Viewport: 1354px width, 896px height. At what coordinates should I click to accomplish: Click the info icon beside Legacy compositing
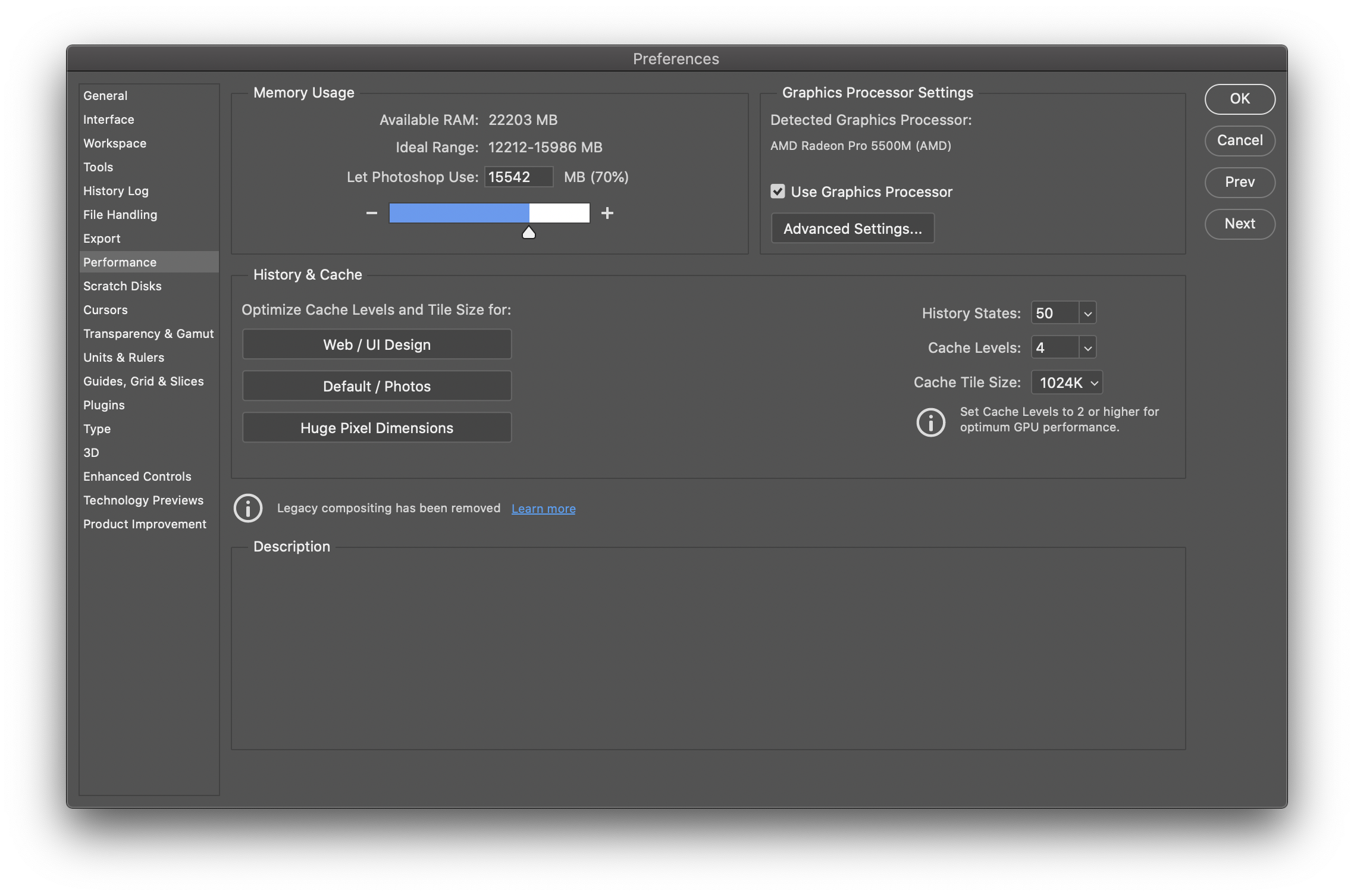coord(248,508)
